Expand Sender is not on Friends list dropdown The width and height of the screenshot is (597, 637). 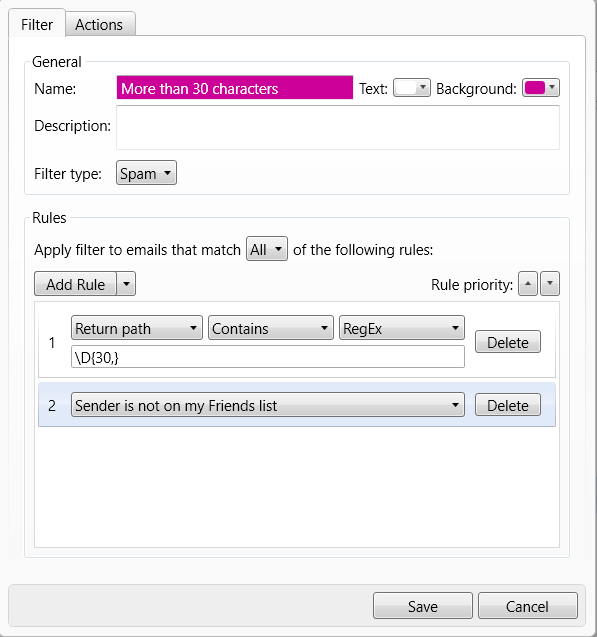268,405
